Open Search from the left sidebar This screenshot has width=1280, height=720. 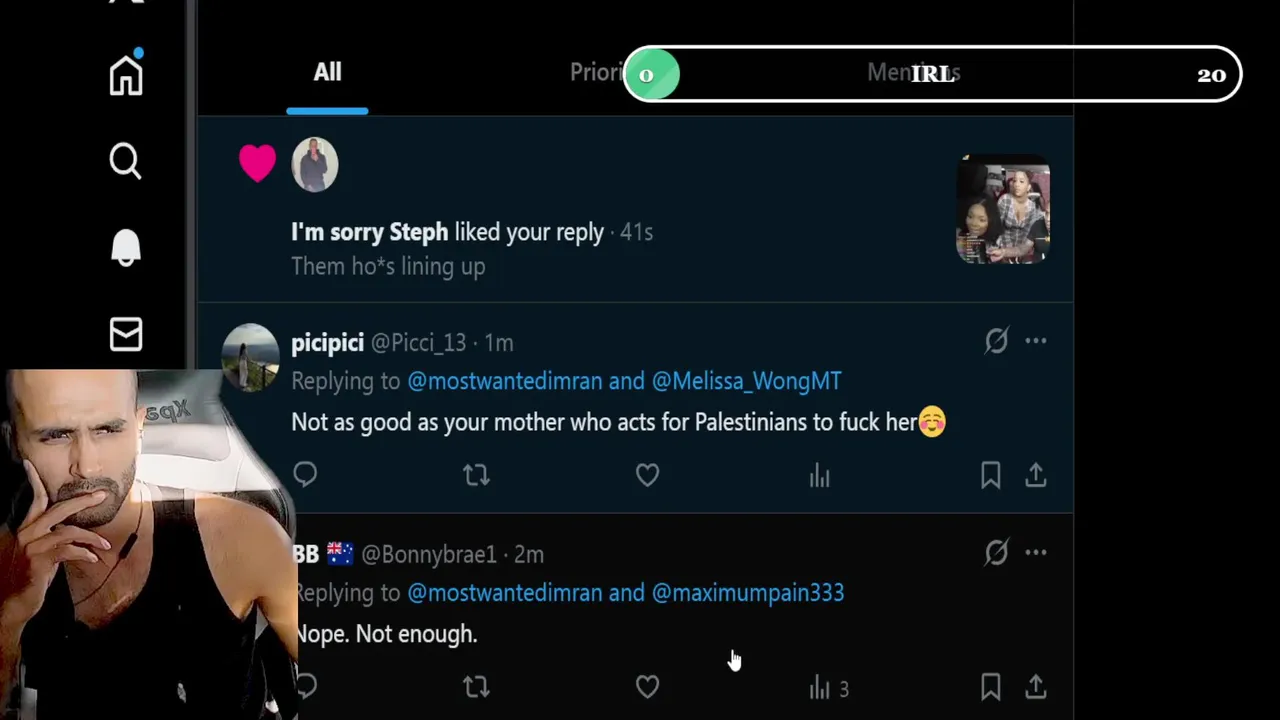pos(126,161)
